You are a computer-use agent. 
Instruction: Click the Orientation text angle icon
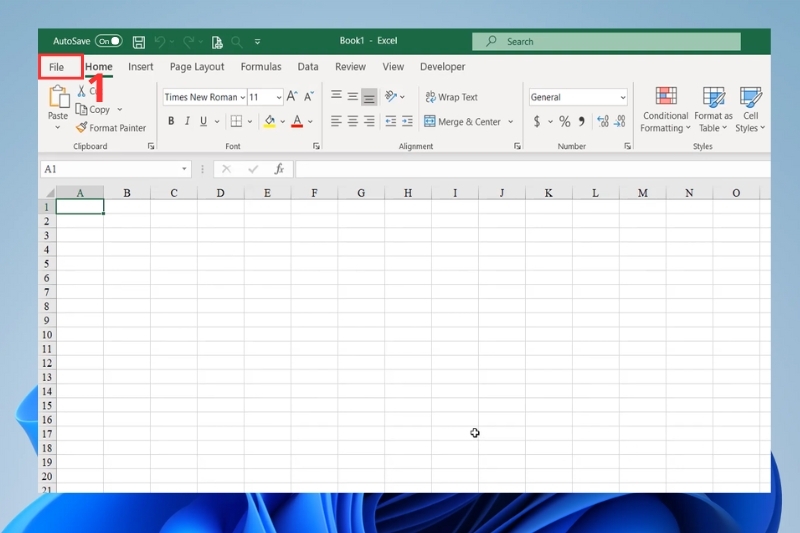coord(391,96)
